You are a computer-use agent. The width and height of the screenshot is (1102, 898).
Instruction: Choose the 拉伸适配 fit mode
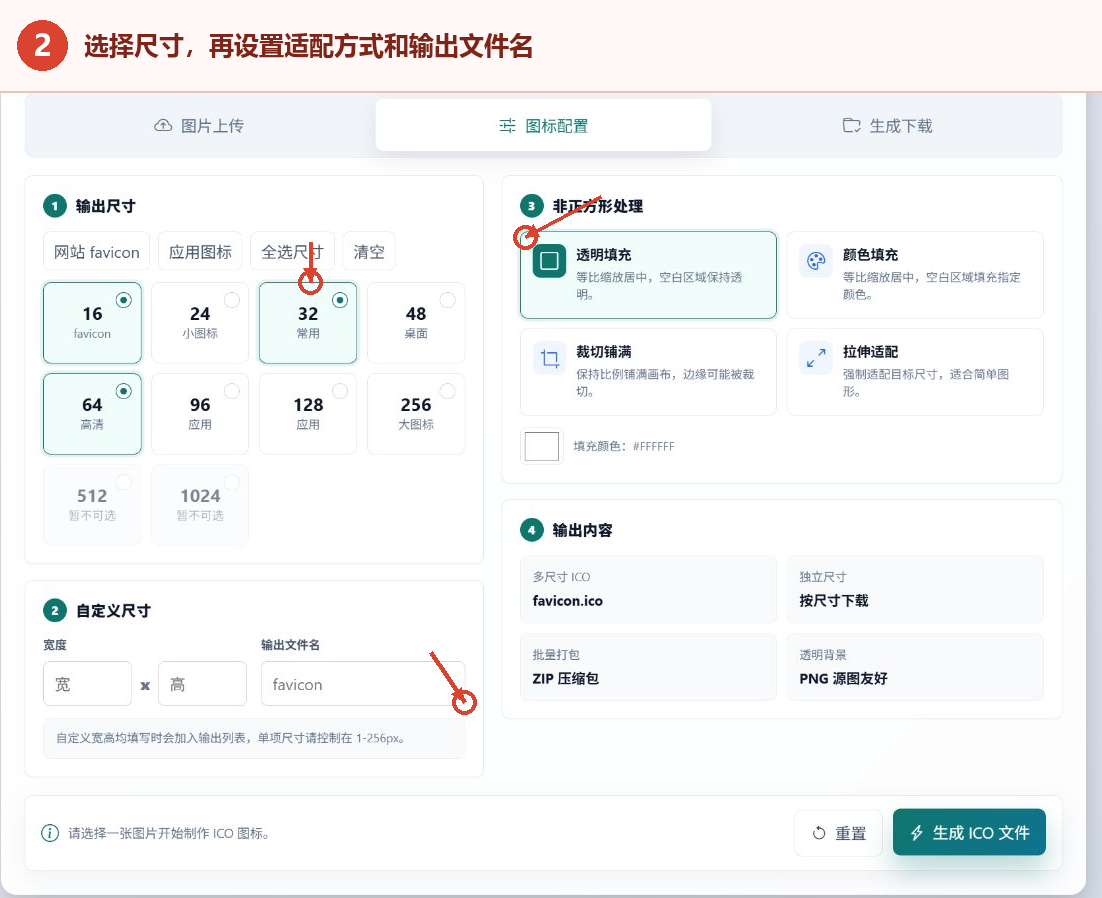click(915, 372)
